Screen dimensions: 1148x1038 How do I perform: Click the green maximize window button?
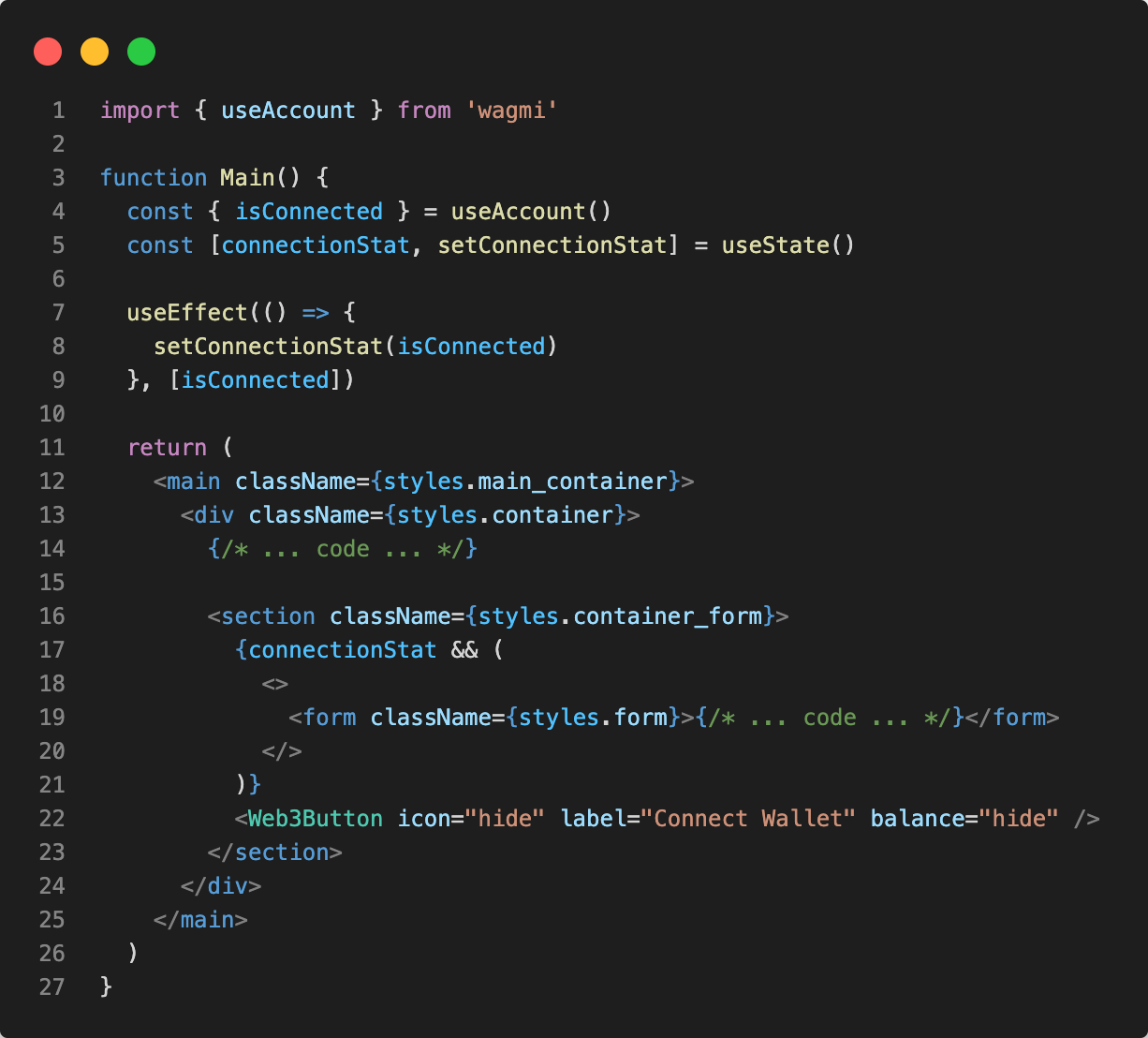pyautogui.click(x=141, y=52)
